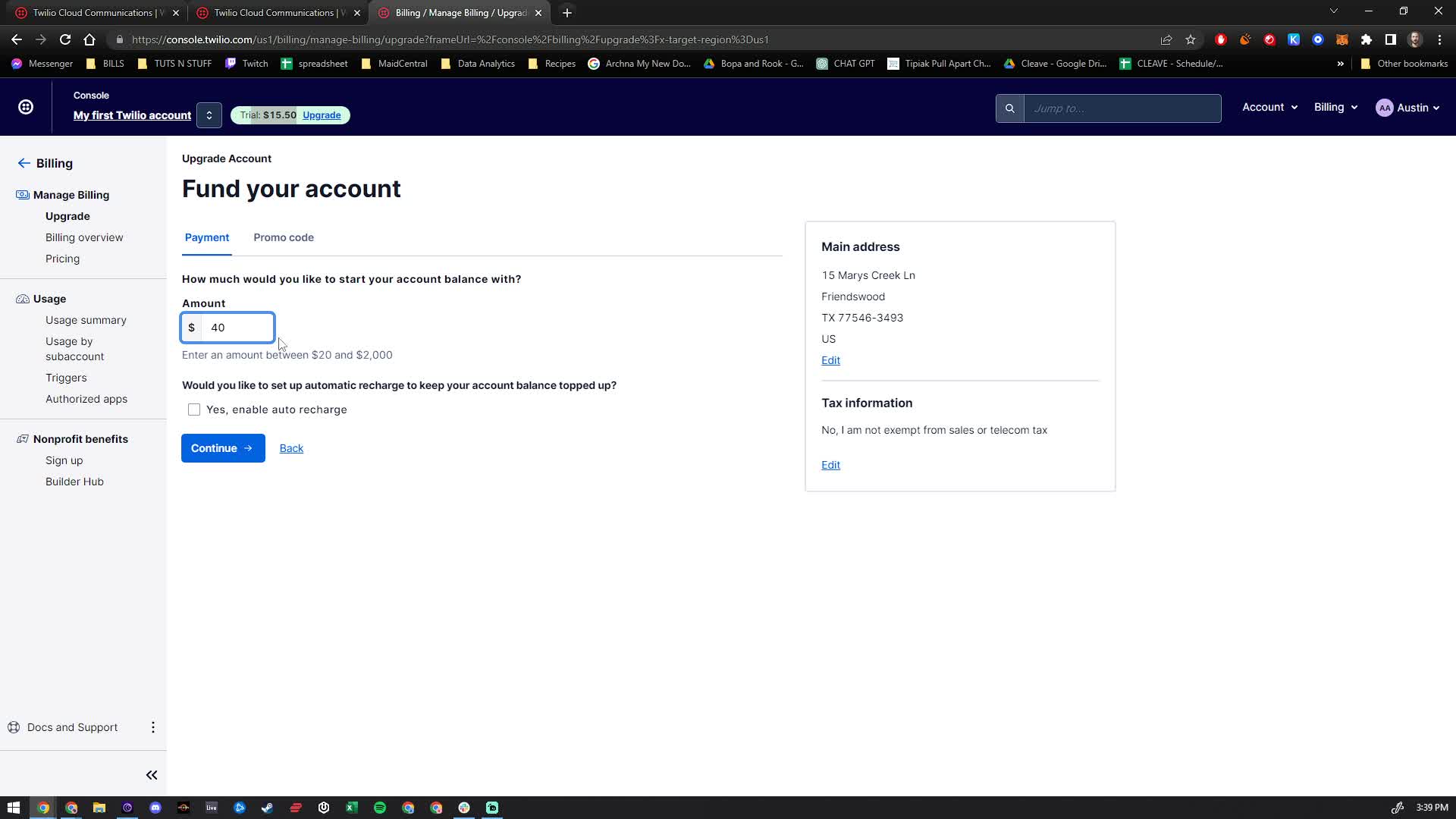Switch to the Promo code tab
This screenshot has width=1456, height=819.
tap(284, 237)
